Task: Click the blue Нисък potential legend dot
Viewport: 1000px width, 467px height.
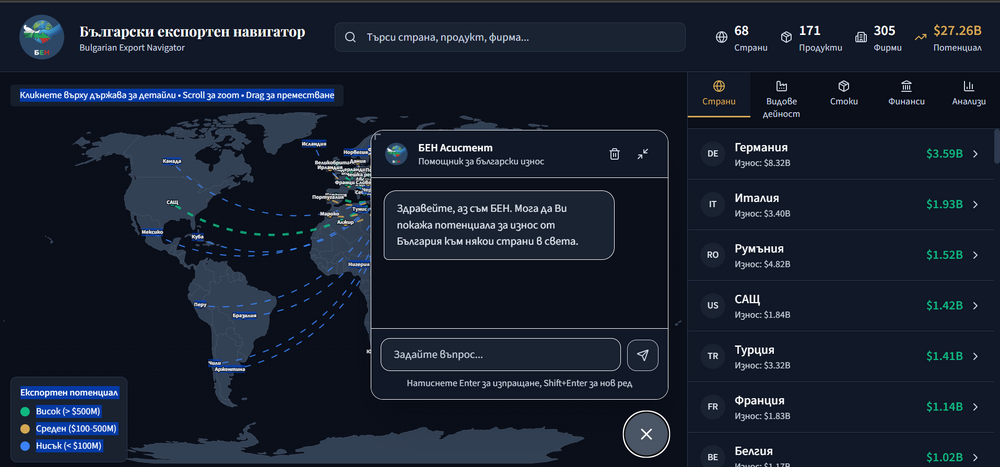Action: click(25, 446)
